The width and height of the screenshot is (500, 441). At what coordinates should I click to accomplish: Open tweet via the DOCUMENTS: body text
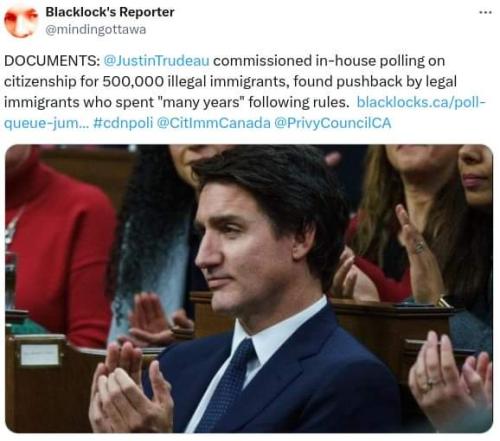pyautogui.click(x=52, y=61)
